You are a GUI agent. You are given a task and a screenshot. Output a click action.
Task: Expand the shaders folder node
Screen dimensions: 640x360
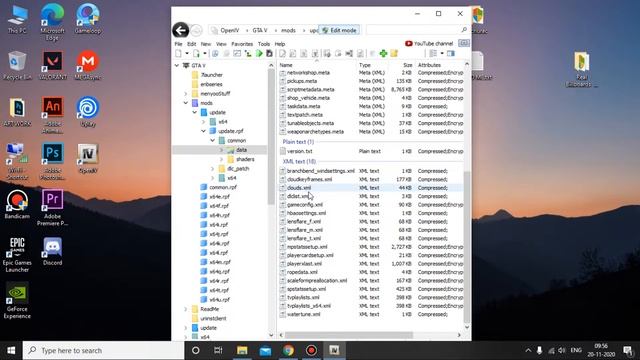click(x=222, y=159)
